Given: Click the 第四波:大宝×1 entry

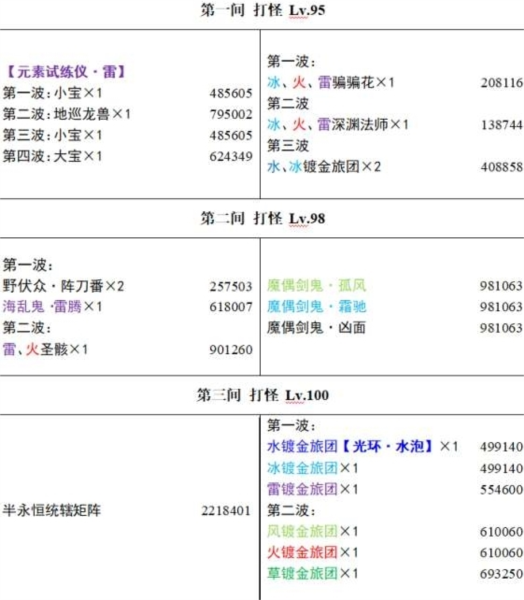Looking at the screenshot, I should 52,156.
